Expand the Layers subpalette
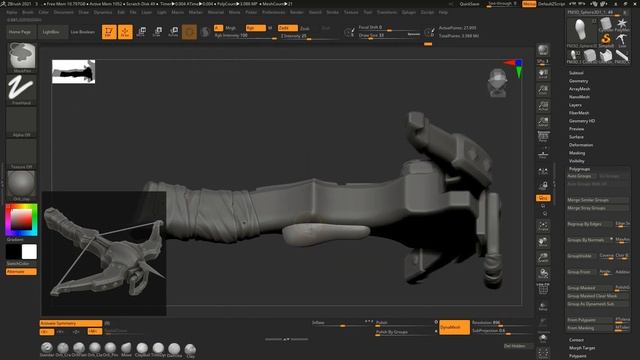This screenshot has height=360, width=640. (576, 105)
